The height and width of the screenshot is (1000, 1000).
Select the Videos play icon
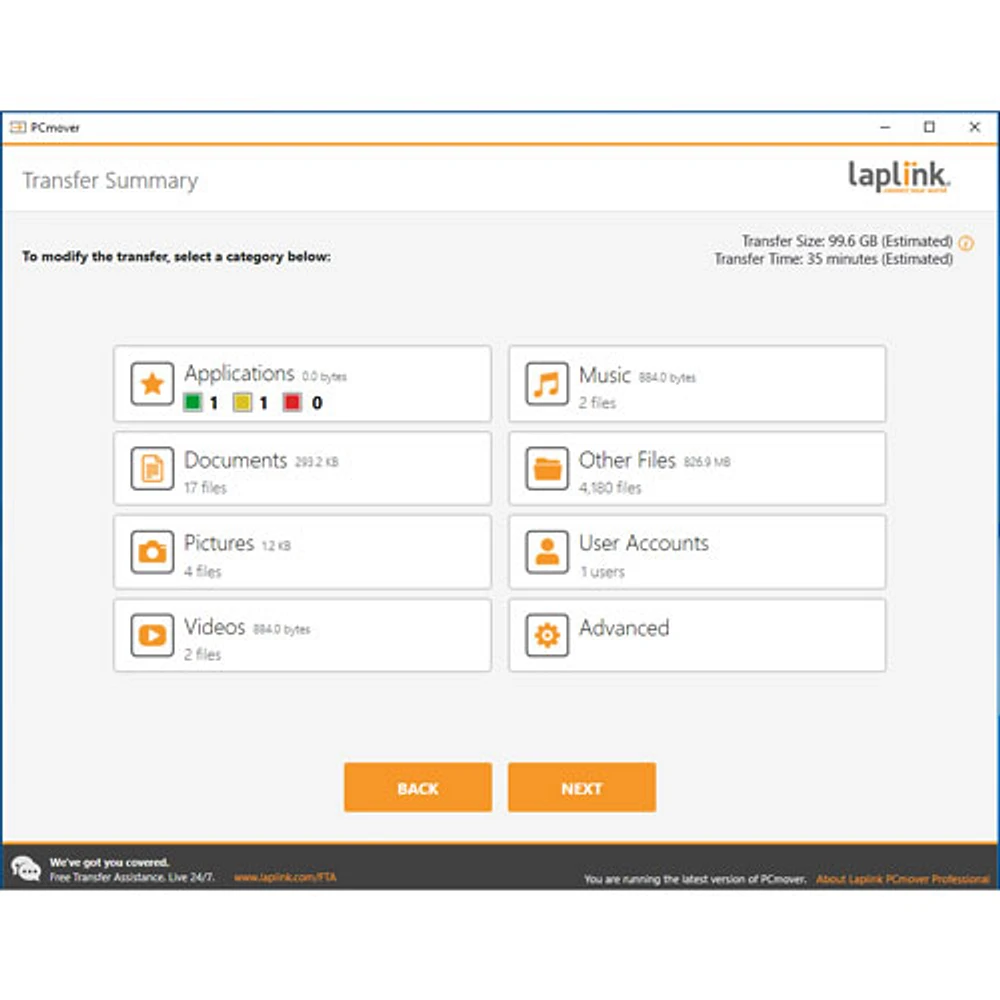pos(151,635)
